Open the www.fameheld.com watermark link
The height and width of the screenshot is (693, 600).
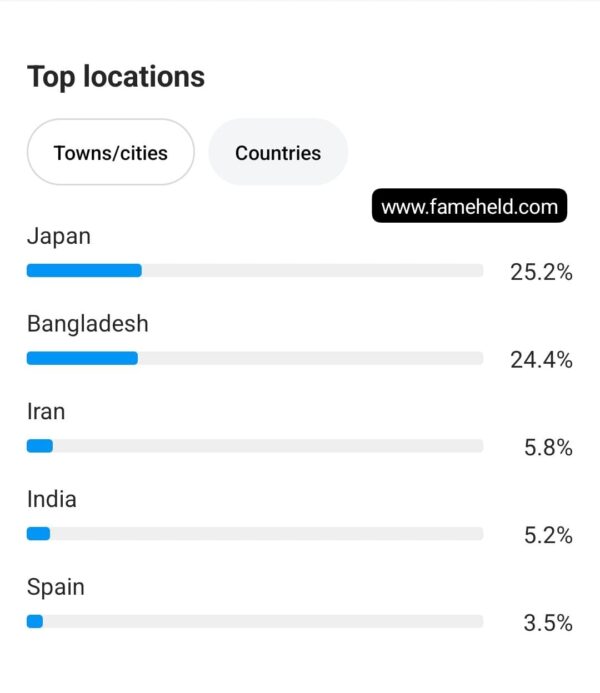click(x=469, y=206)
